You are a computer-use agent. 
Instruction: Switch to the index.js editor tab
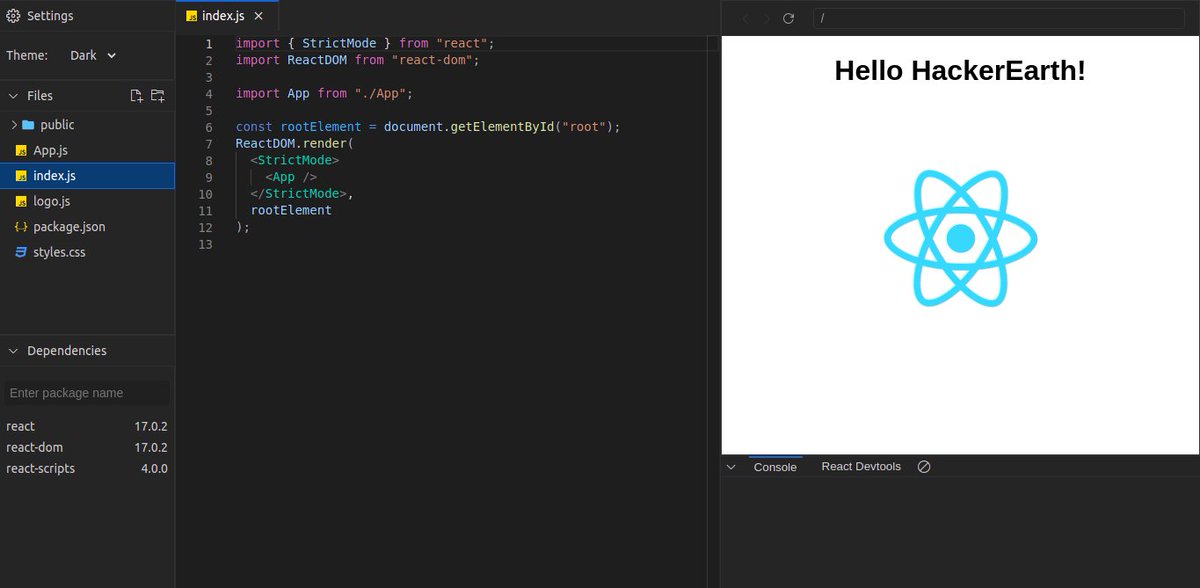(x=226, y=17)
